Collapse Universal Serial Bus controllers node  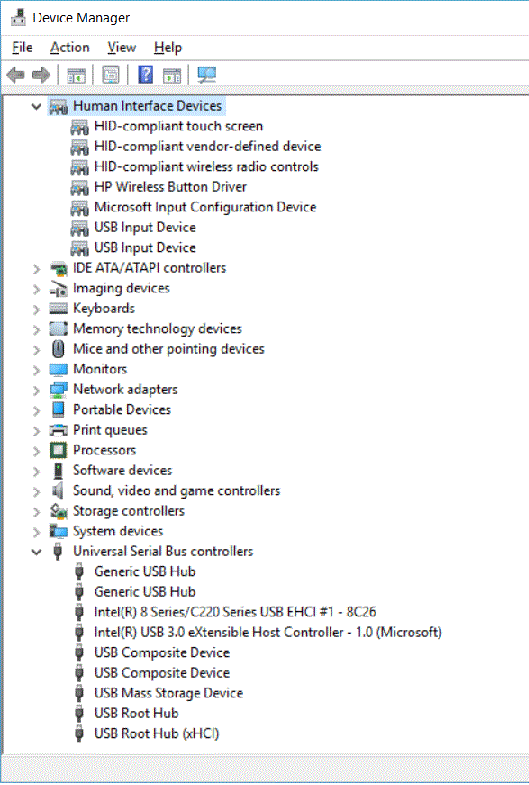tap(36, 552)
